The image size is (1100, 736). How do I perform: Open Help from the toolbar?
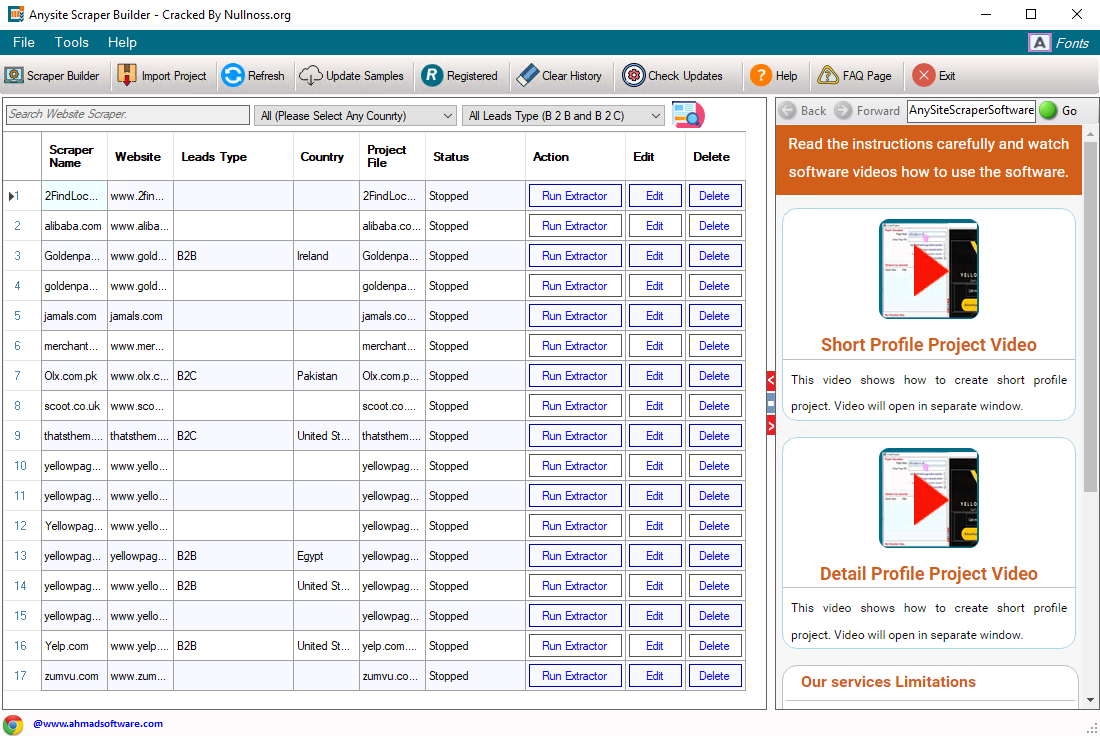point(773,76)
